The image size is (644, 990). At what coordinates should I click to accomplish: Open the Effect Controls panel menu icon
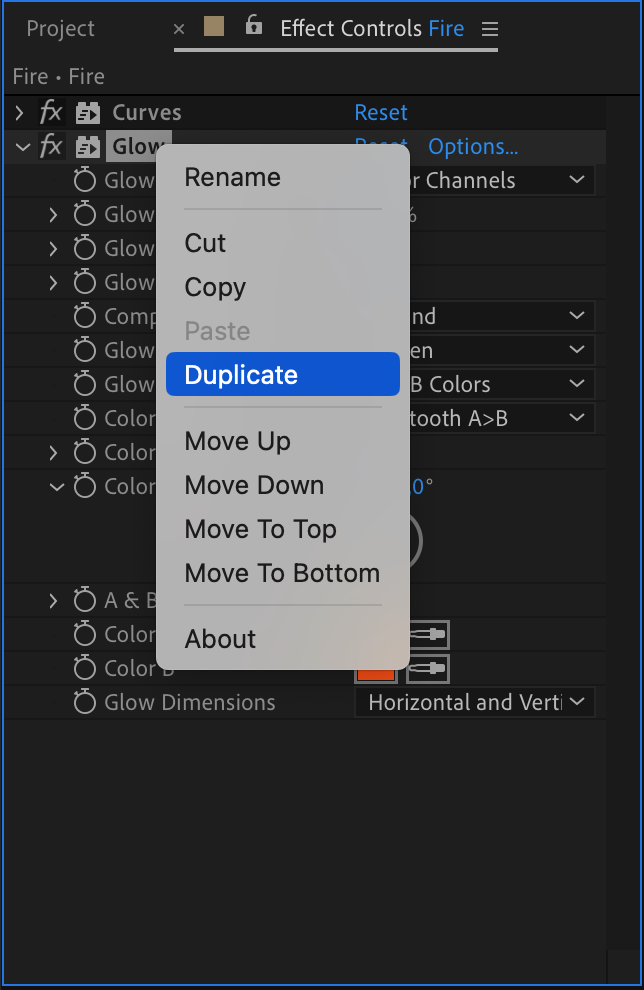(x=490, y=29)
